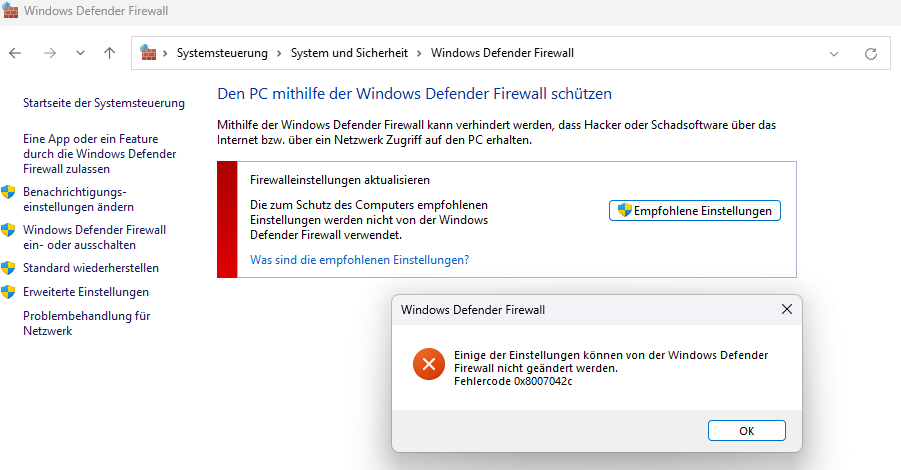Open Was sind die empfohlenen Einstellungen link
Viewport: 901px width, 470px height.
[360, 260]
